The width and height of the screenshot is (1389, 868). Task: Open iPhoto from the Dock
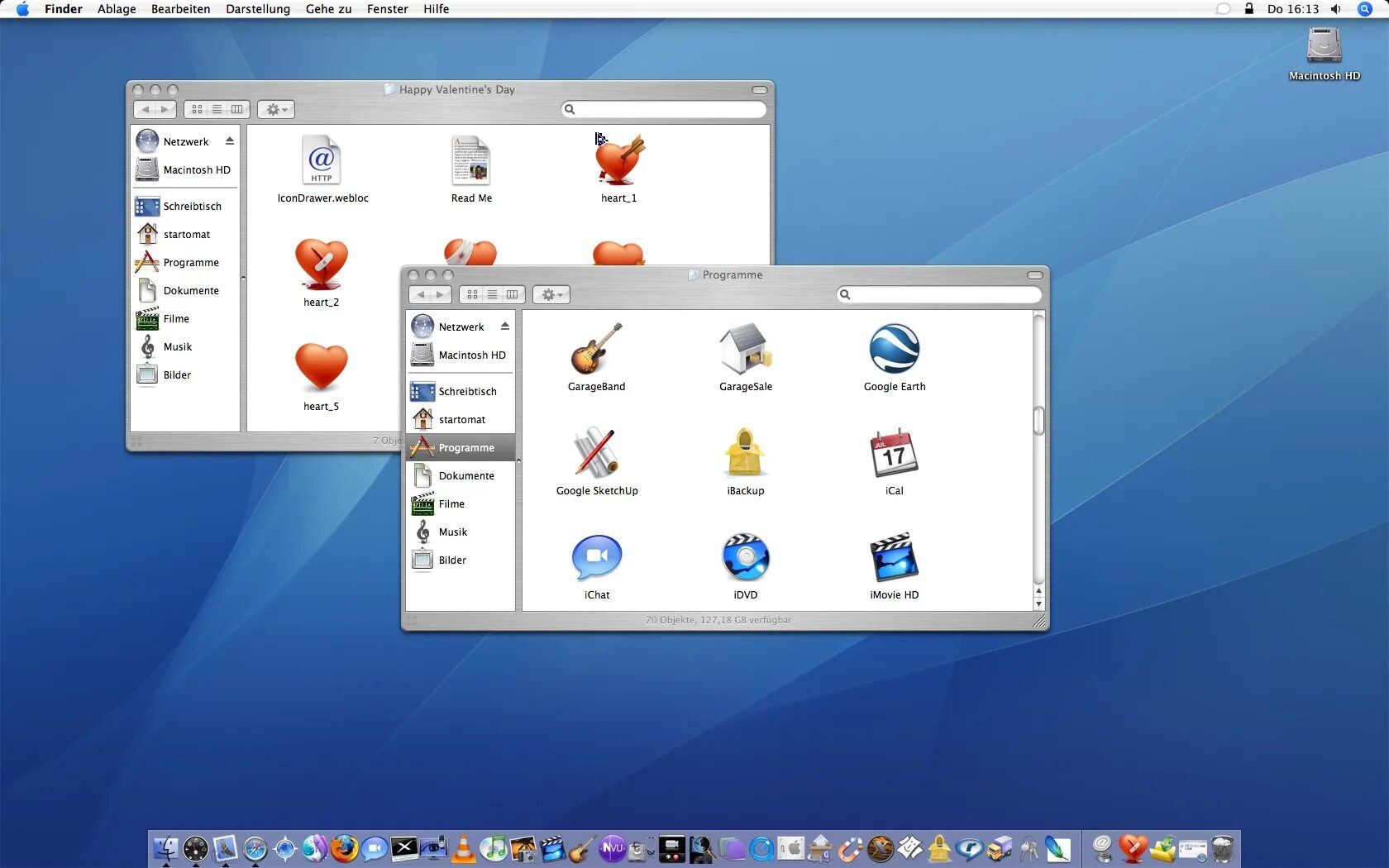[x=523, y=849]
